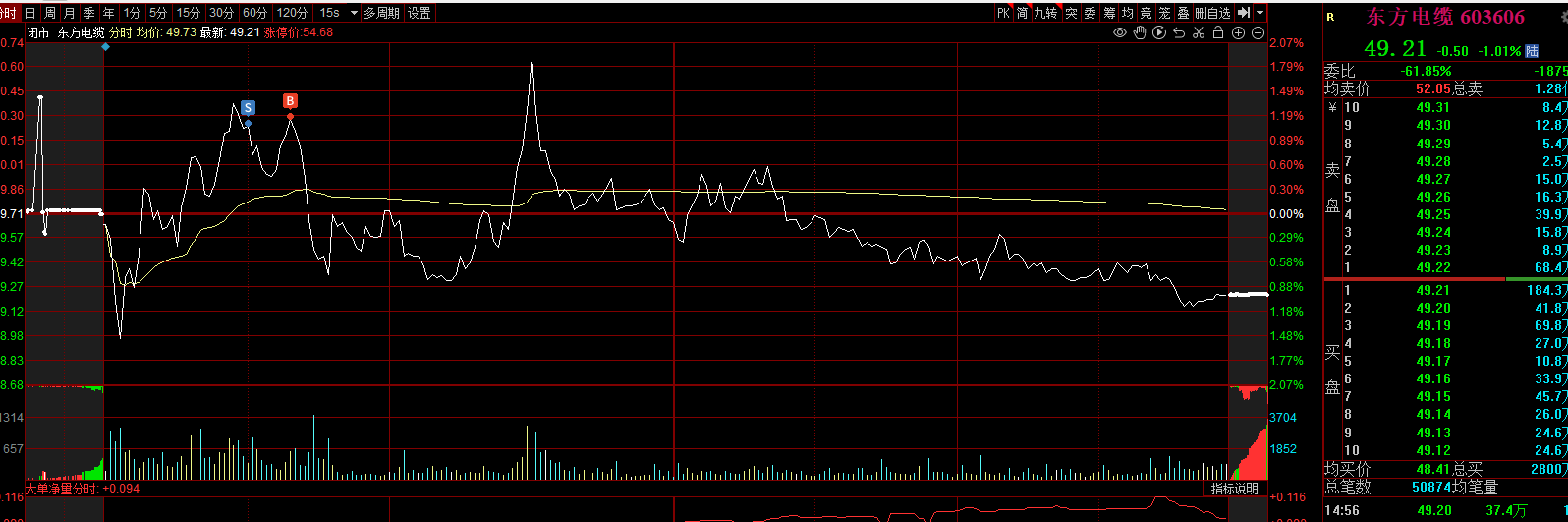Select the scissors cut tool
1568x522 pixels.
tap(1199, 33)
